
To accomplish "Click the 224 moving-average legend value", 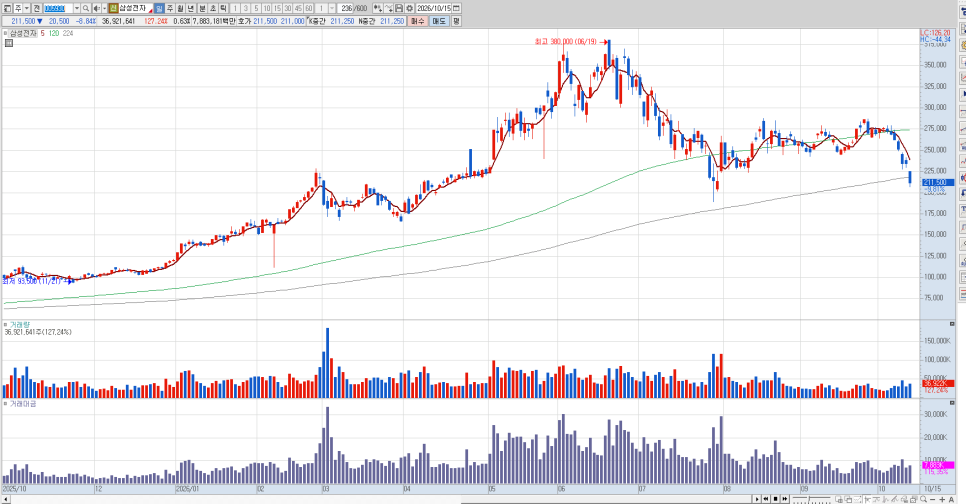I will tap(68, 33).
